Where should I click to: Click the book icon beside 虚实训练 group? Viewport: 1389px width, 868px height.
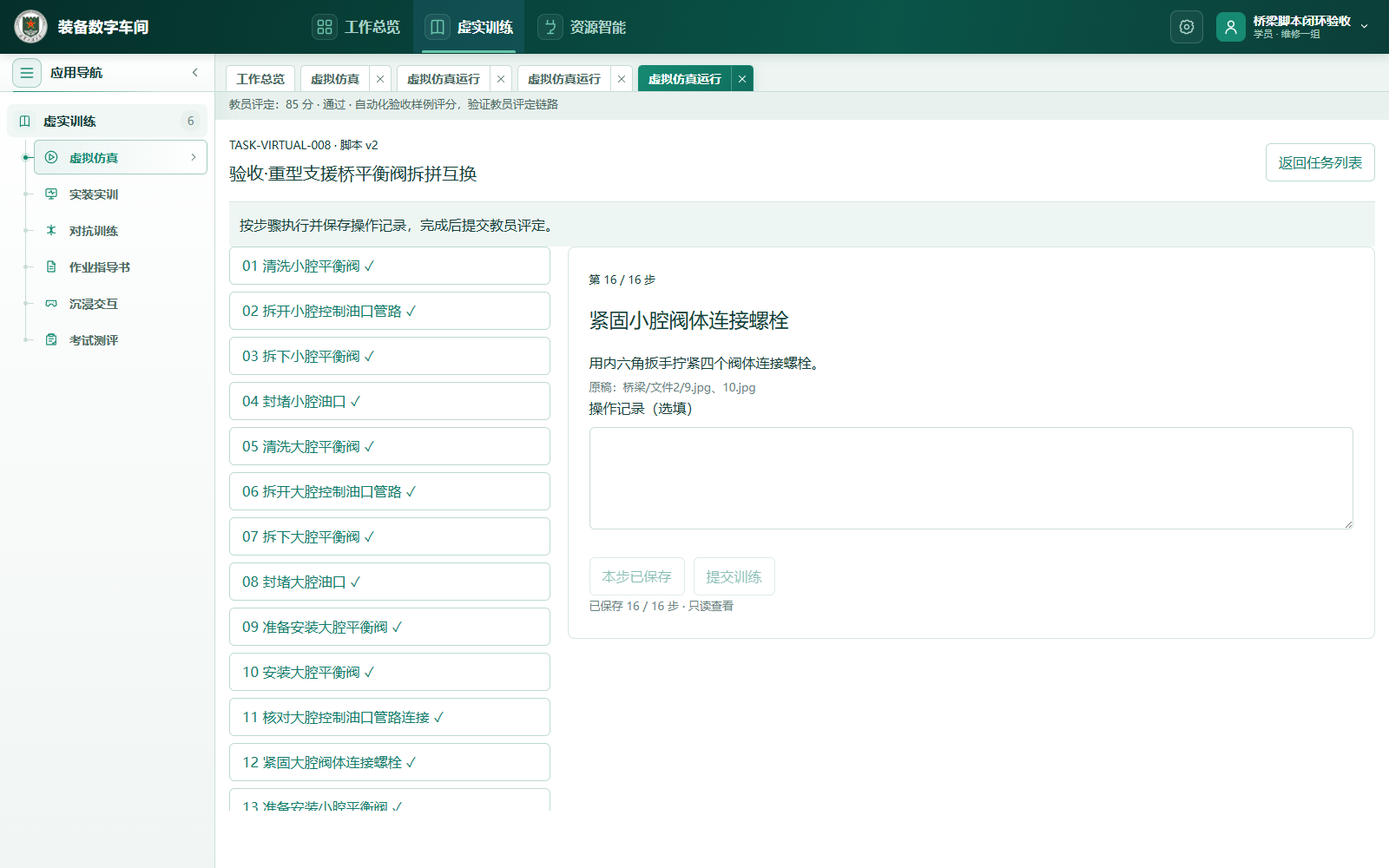[x=25, y=122]
